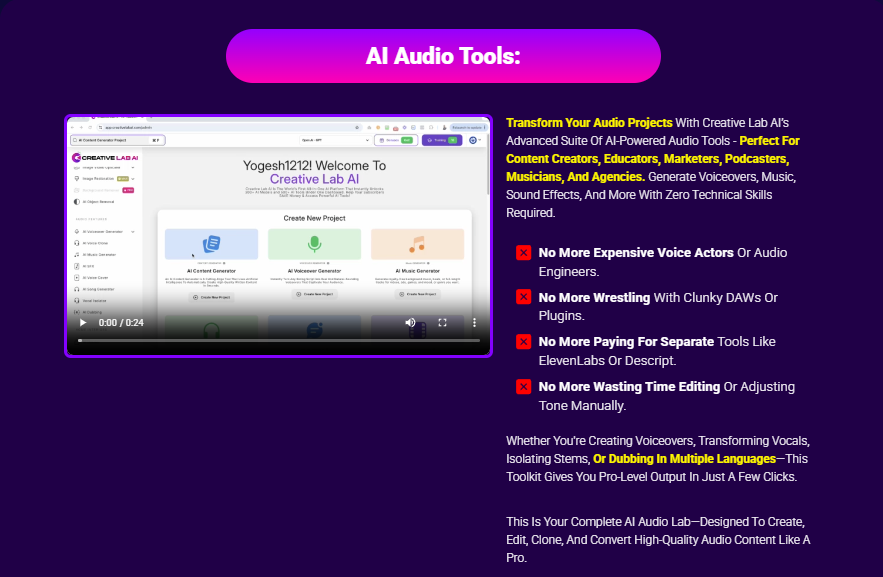Open the profile avatar dropdown in the video
This screenshot has height=577, width=883.
click(475, 140)
